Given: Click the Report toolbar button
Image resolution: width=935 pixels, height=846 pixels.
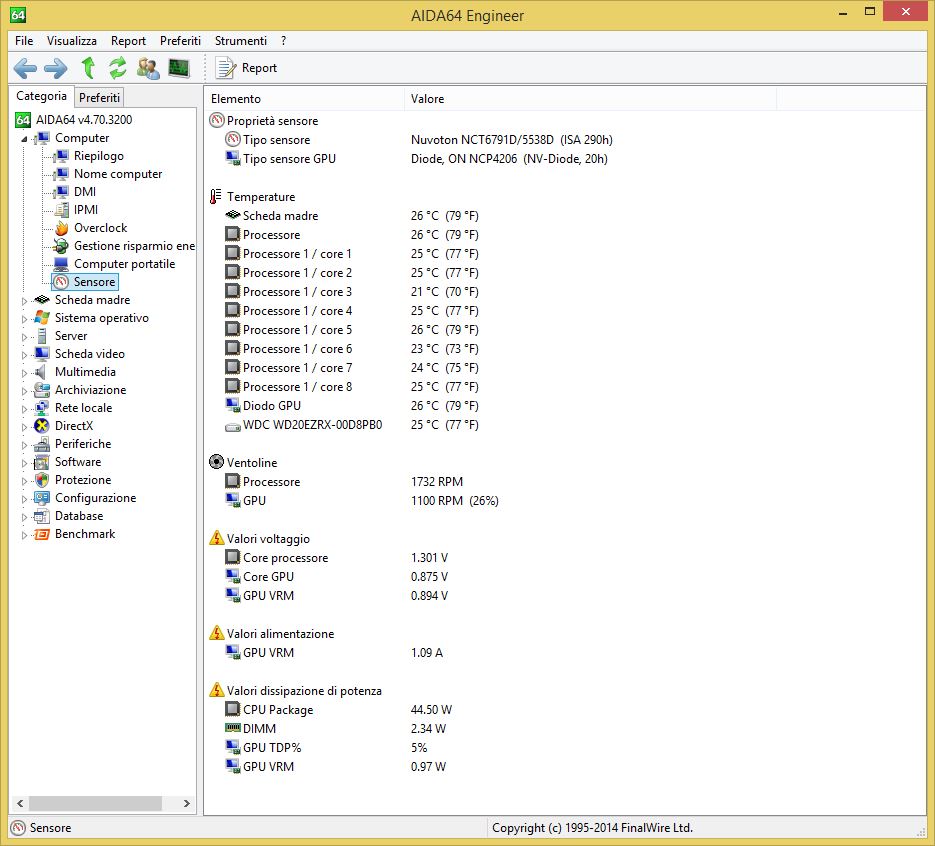Looking at the screenshot, I should point(247,68).
